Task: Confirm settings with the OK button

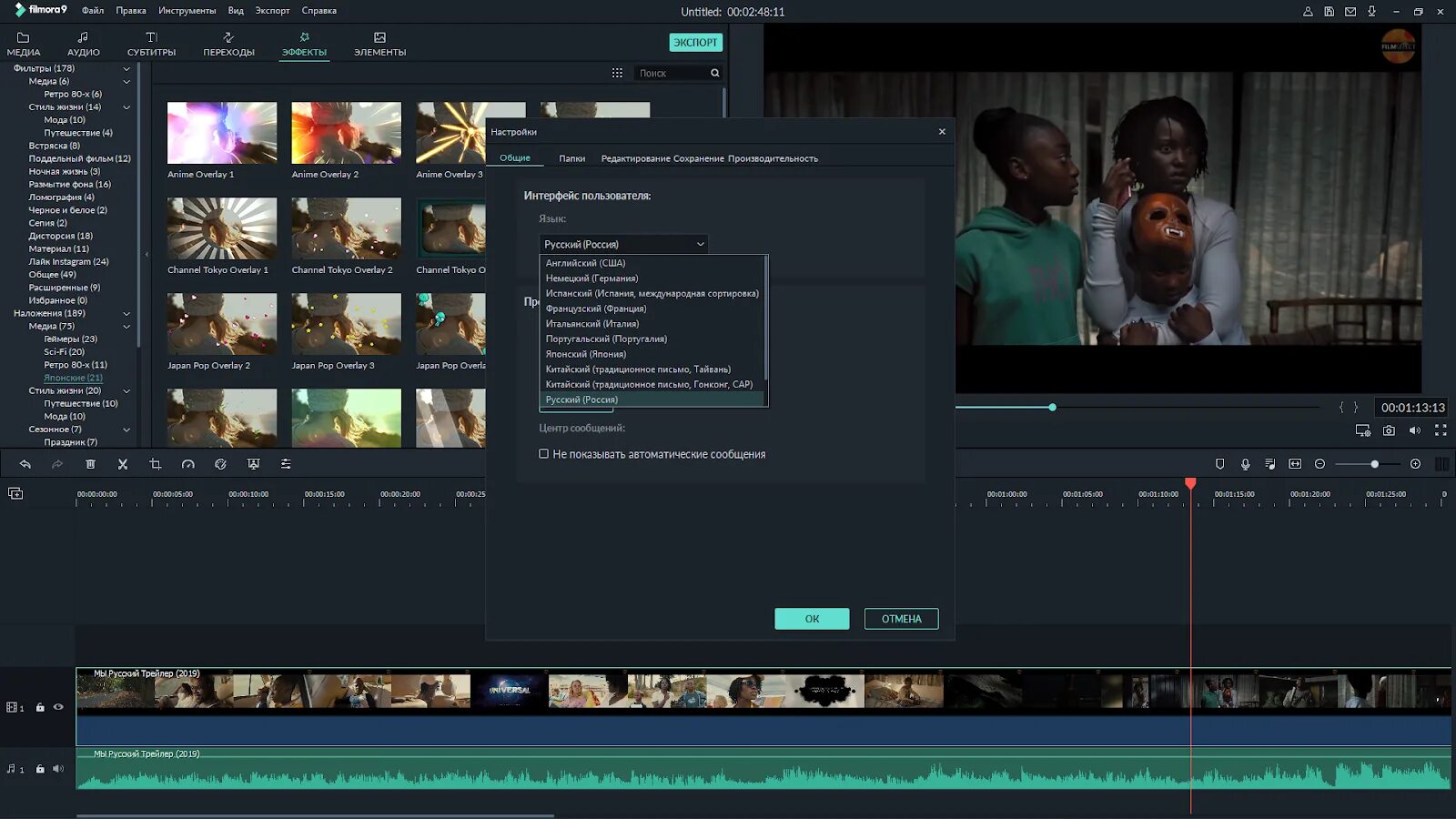Action: pyautogui.click(x=812, y=619)
